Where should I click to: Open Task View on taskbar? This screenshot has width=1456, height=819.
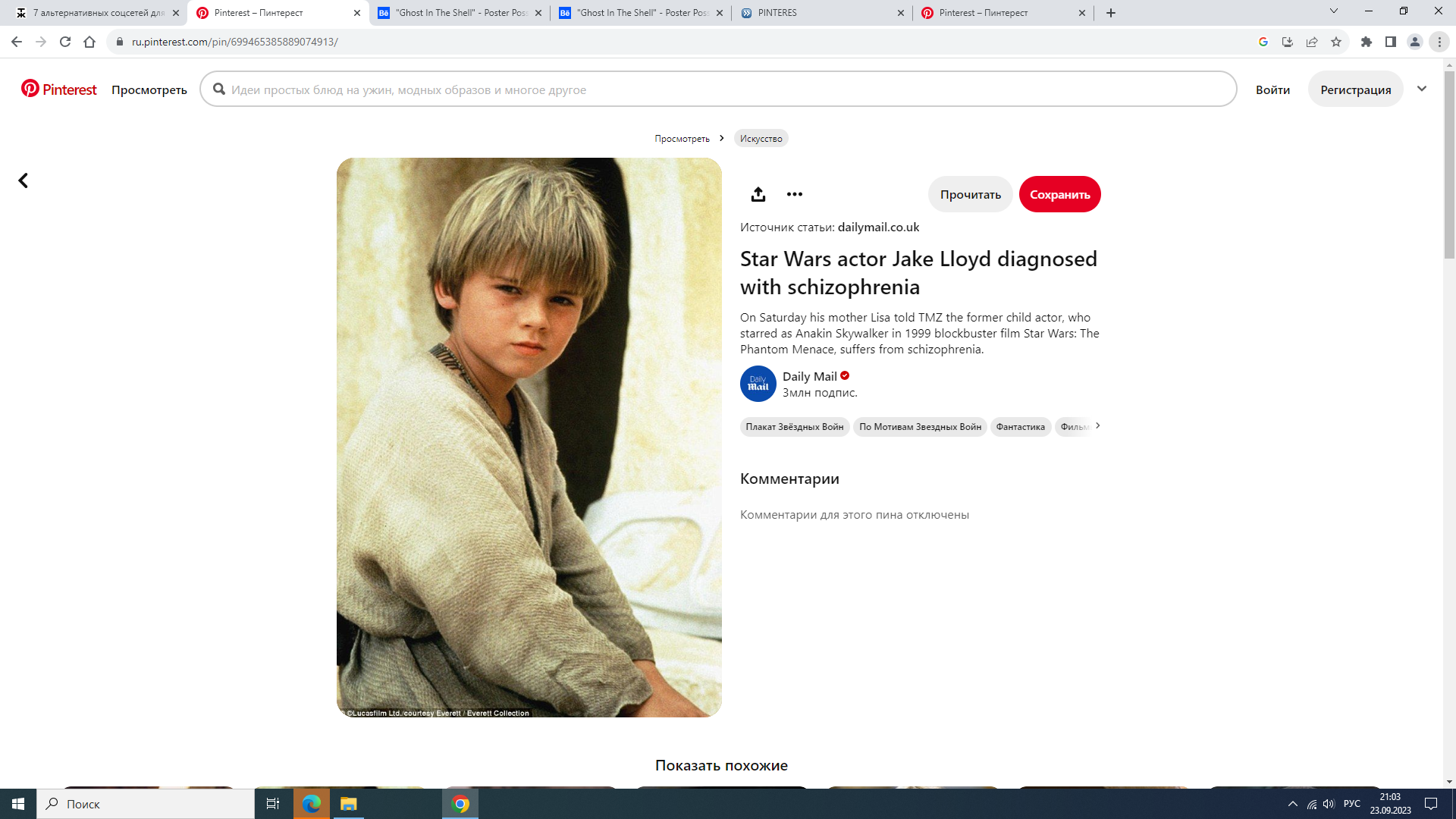click(273, 804)
